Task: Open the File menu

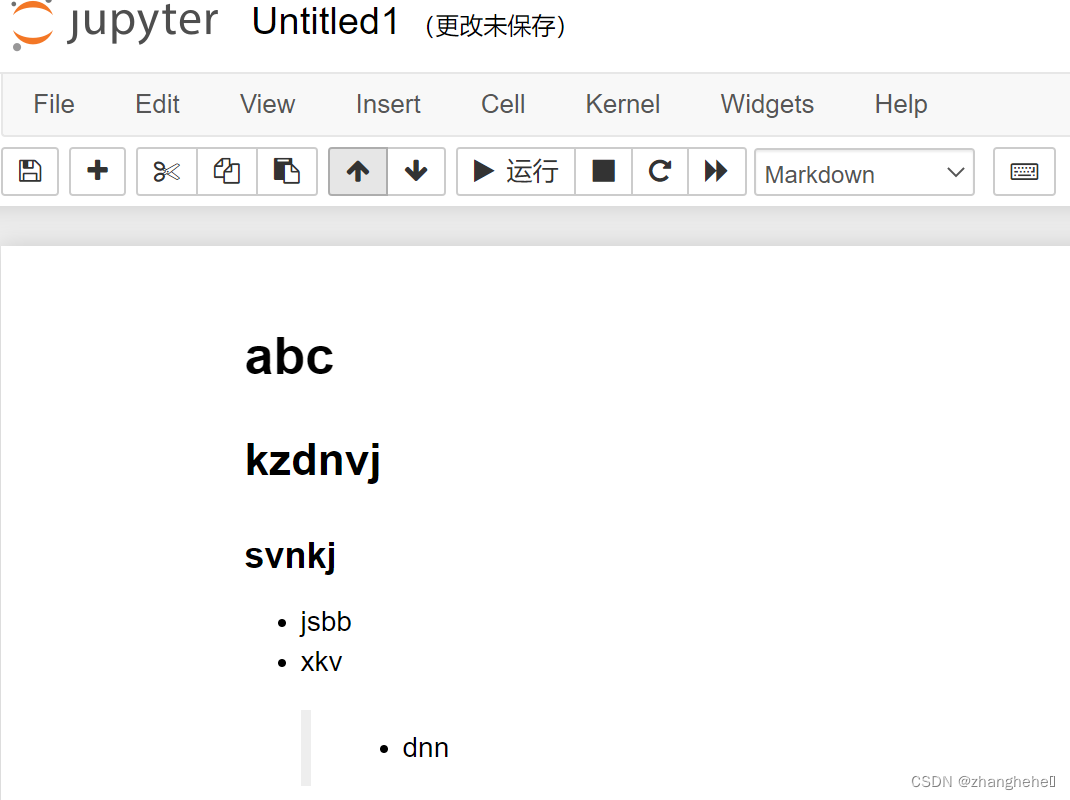Action: 53,104
